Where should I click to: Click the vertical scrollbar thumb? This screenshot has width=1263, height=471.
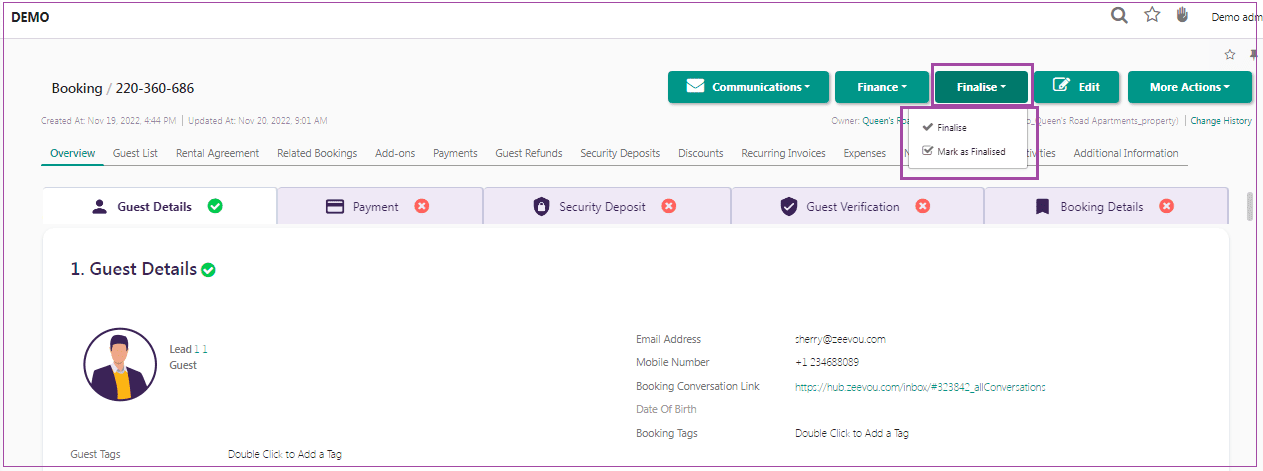click(1249, 206)
